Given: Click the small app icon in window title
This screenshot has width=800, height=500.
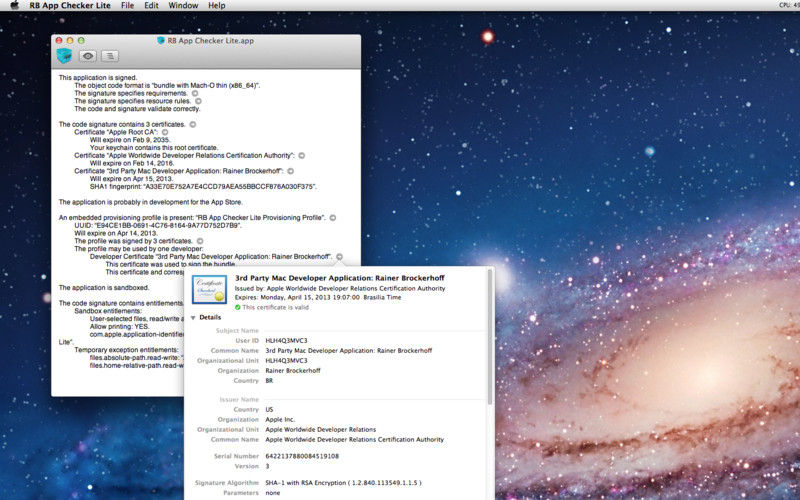Looking at the screenshot, I should tap(161, 40).
